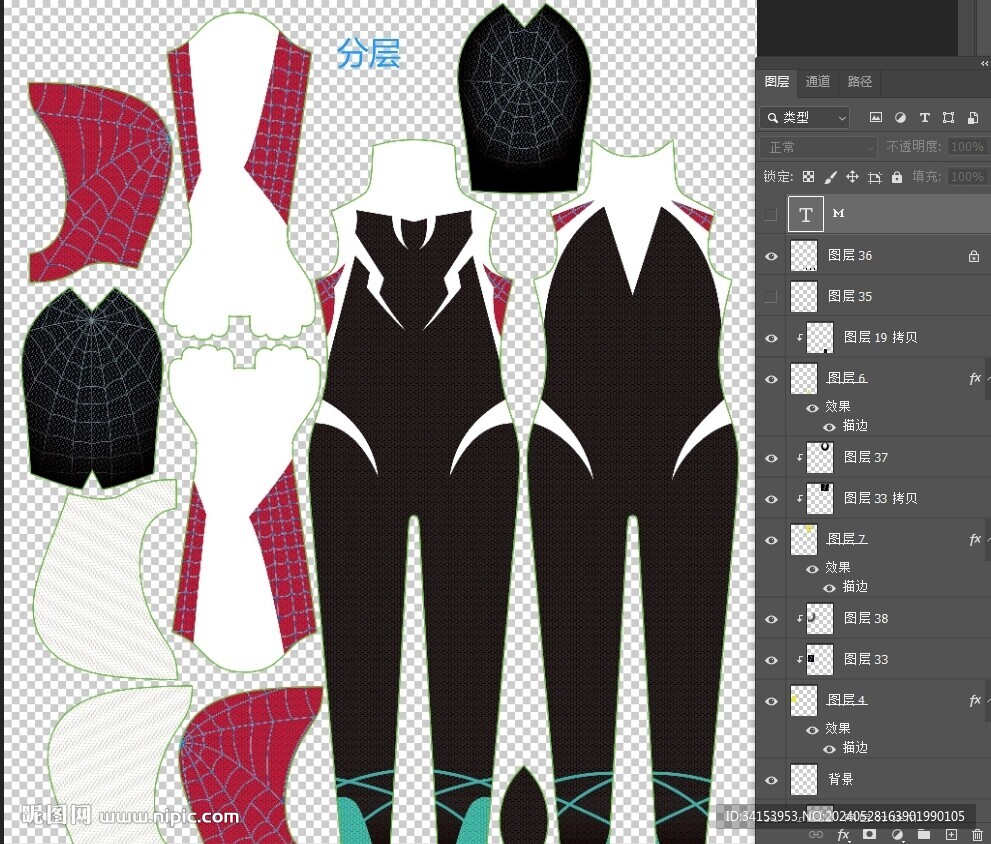
Task: Click the lock icon on 图层 36
Action: click(x=974, y=256)
